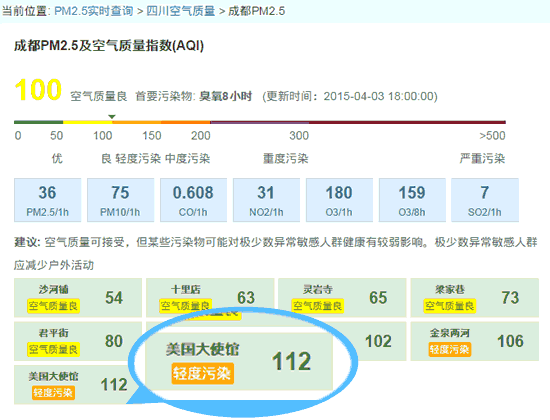
Task: Open the 君平街 station tile
Action: (78, 341)
